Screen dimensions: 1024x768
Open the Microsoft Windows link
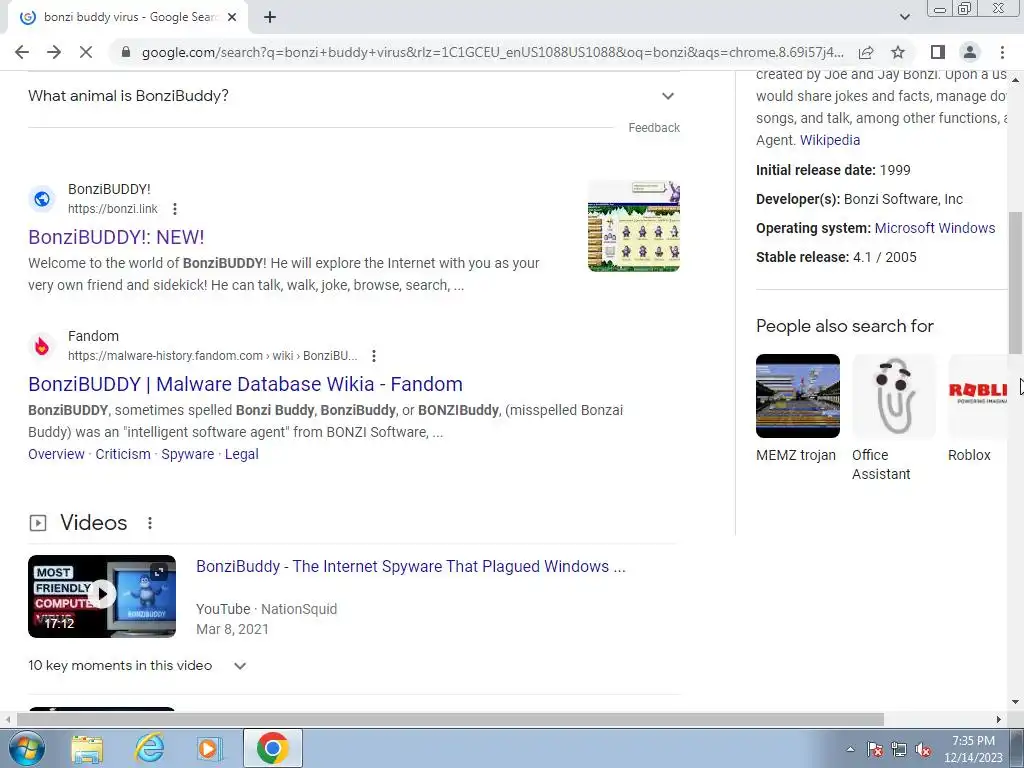click(x=935, y=228)
